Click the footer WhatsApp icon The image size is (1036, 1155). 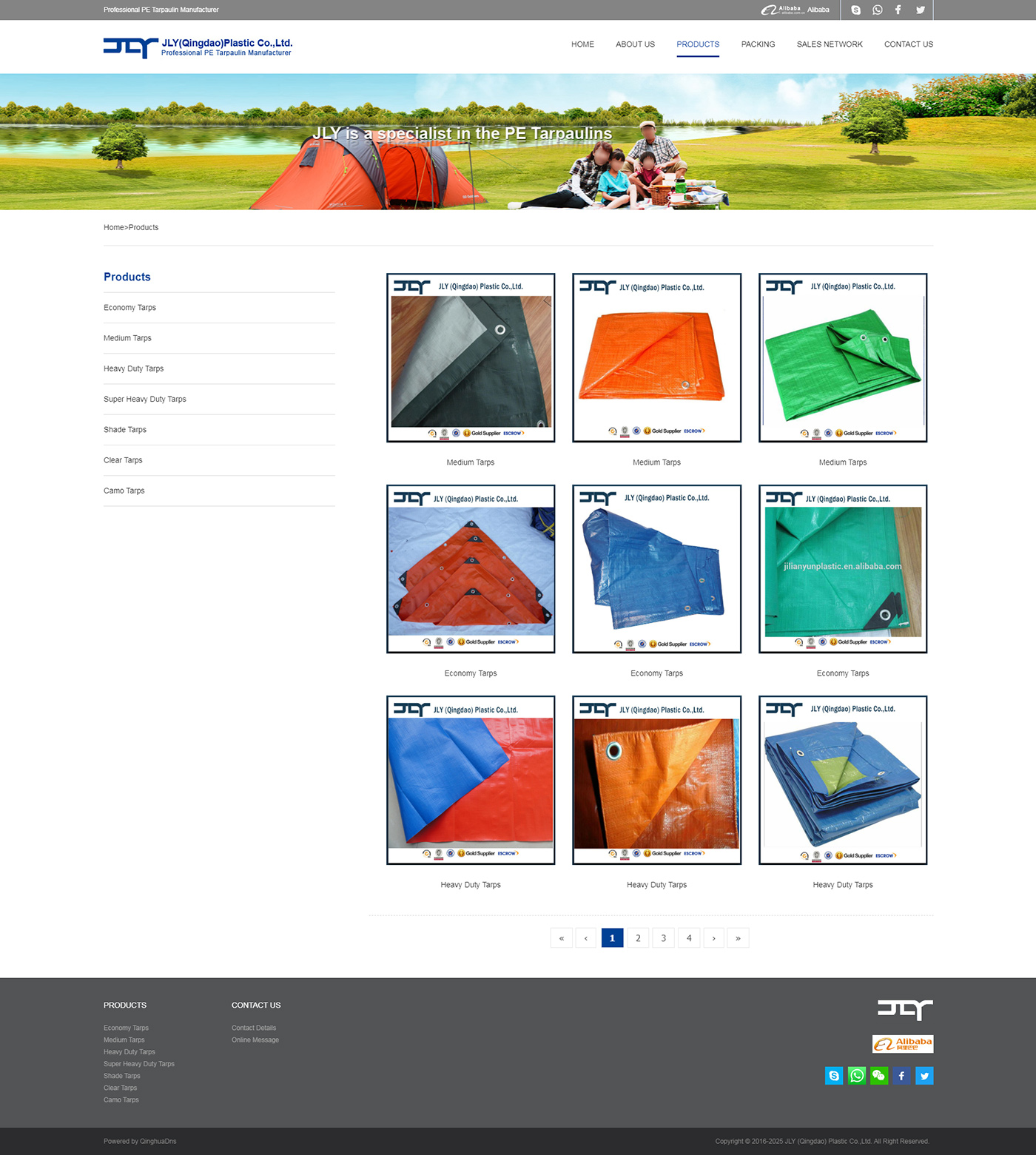[857, 1076]
